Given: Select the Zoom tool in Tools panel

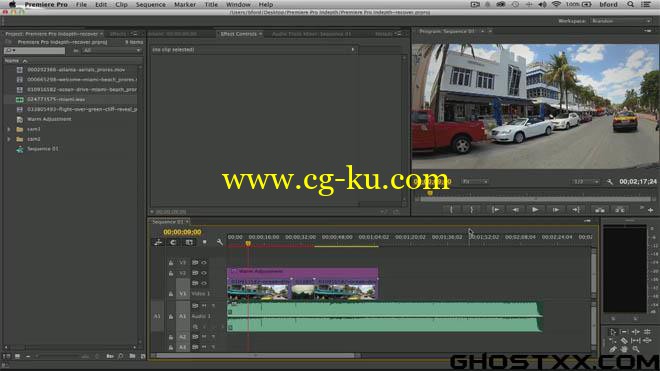Looking at the screenshot, I should pos(636,349).
